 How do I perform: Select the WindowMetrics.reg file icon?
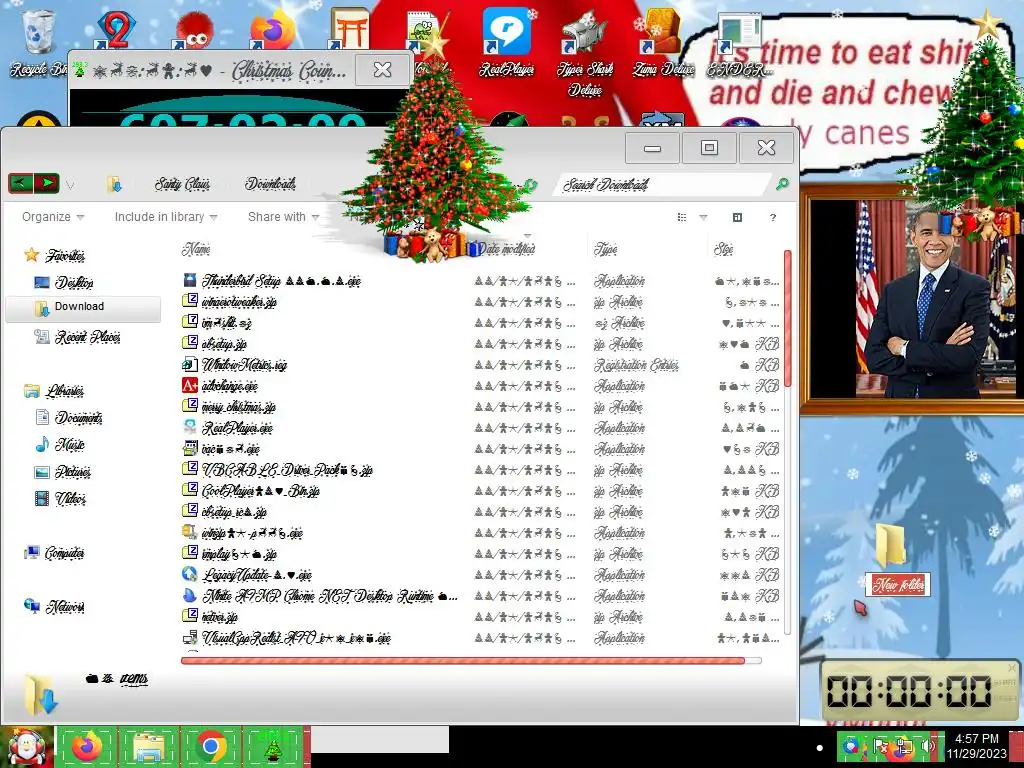point(189,364)
